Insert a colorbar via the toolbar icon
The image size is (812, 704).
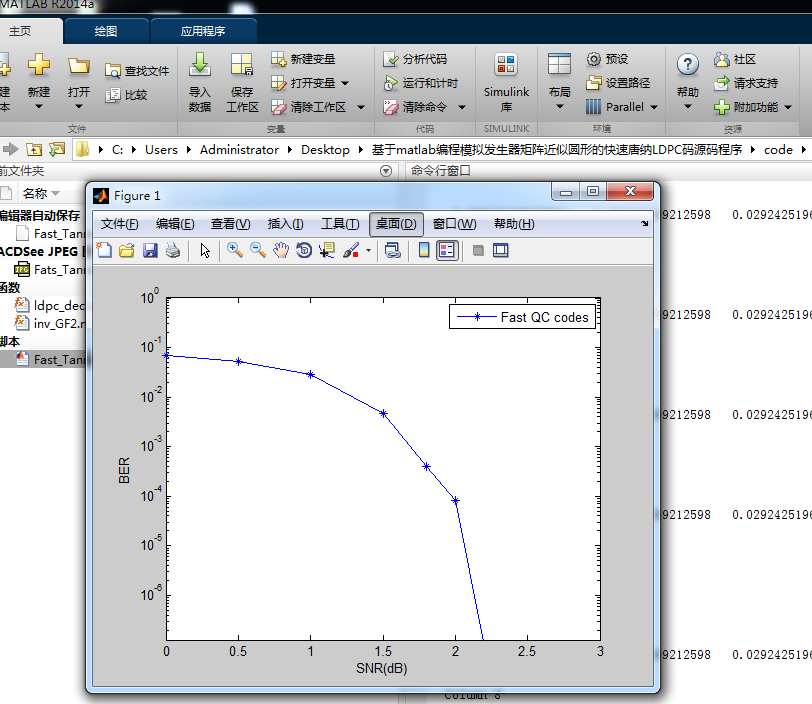424,251
